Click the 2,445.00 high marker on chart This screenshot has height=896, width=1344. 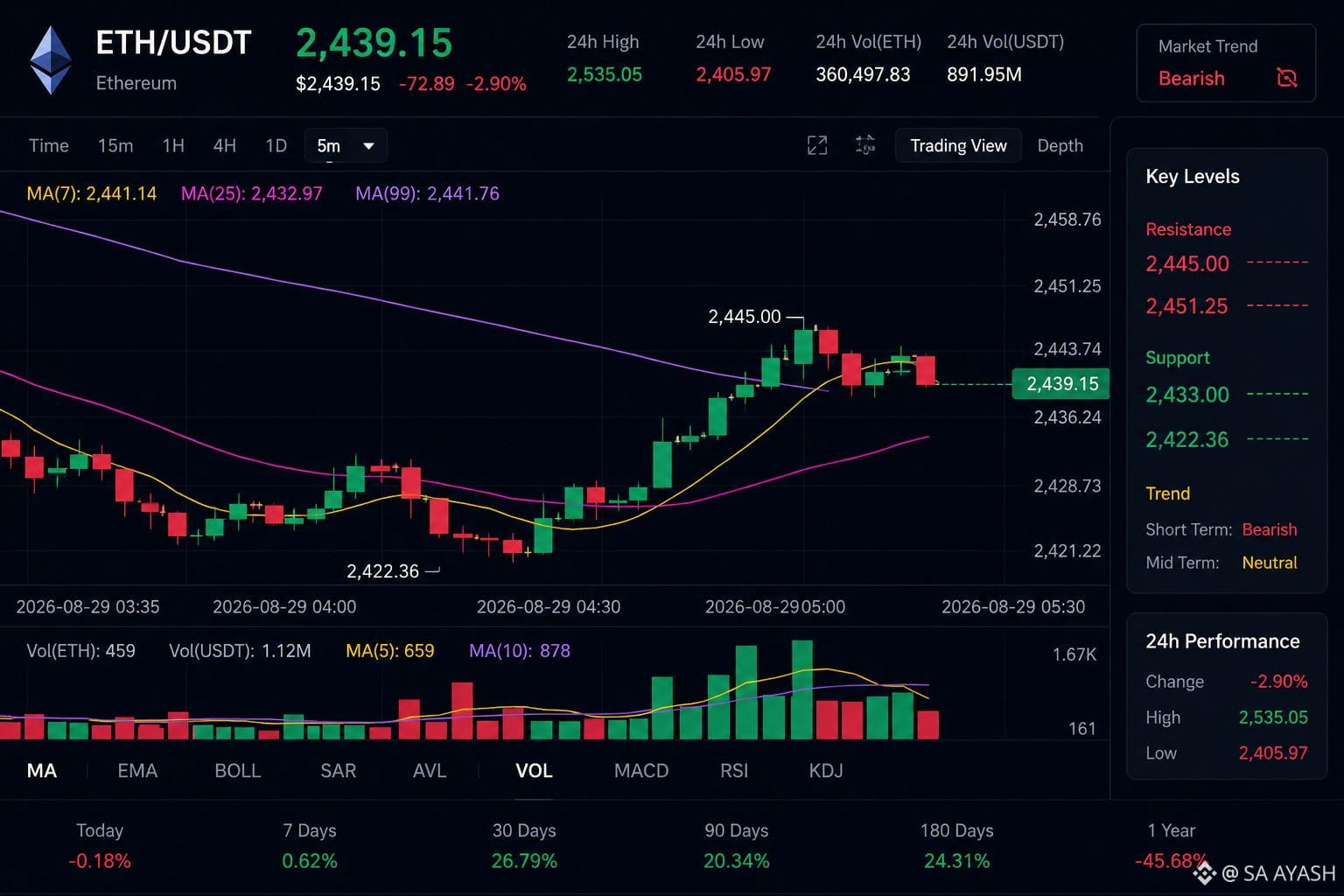click(x=745, y=317)
